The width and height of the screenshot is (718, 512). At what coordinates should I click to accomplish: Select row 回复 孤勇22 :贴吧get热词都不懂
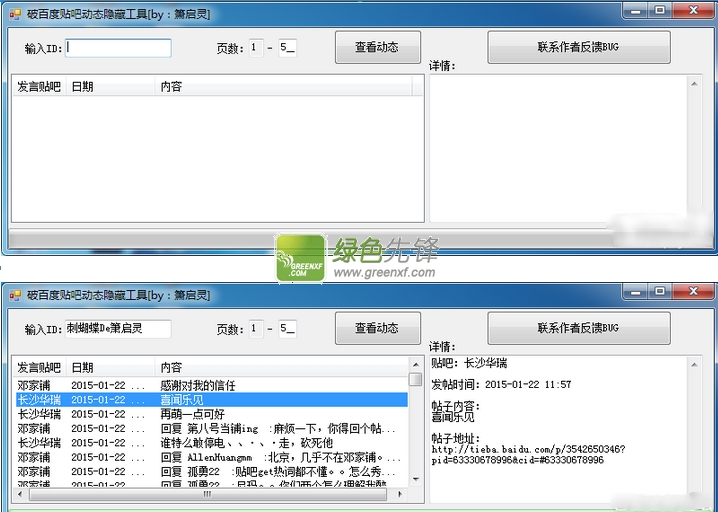(x=212, y=471)
